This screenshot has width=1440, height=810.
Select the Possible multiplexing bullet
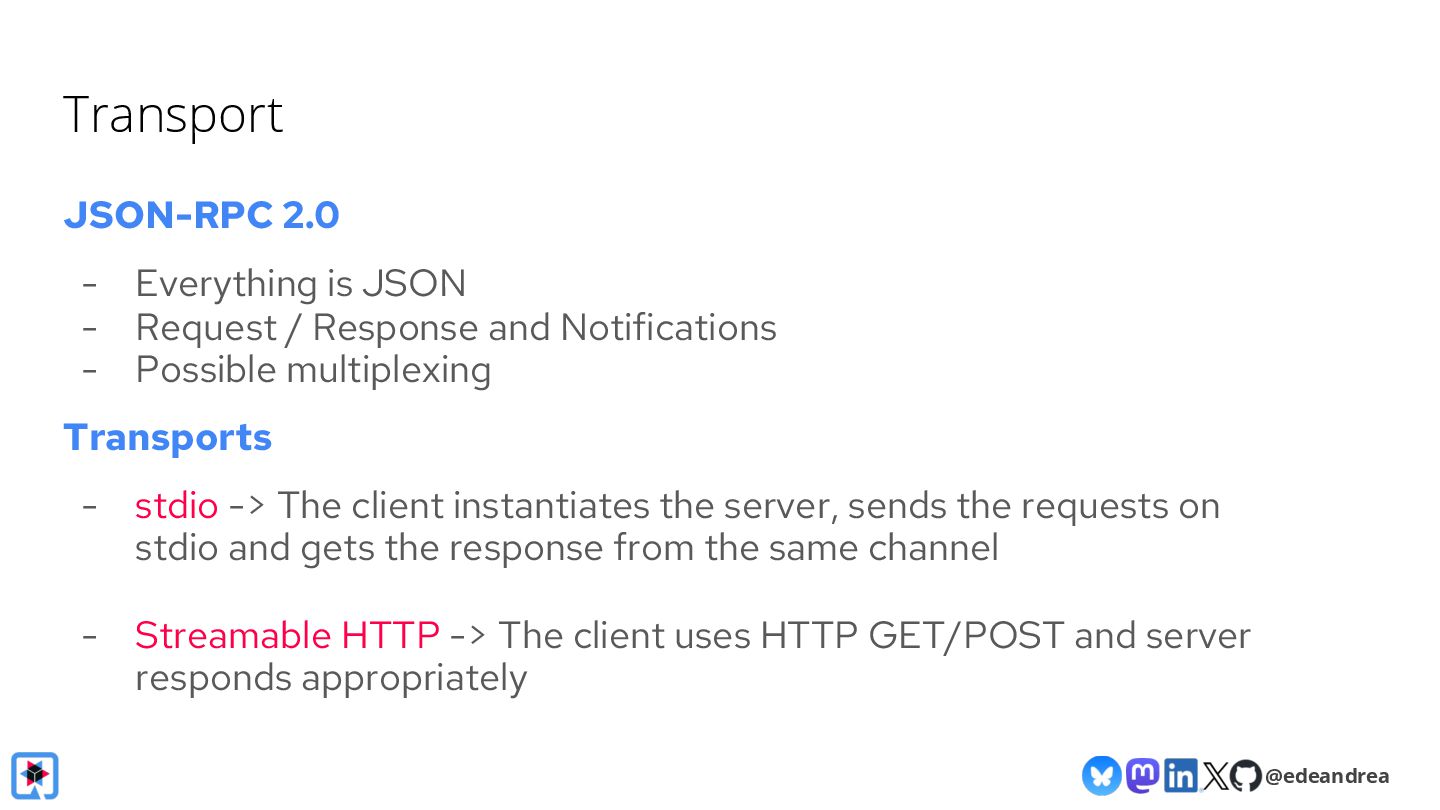[313, 370]
